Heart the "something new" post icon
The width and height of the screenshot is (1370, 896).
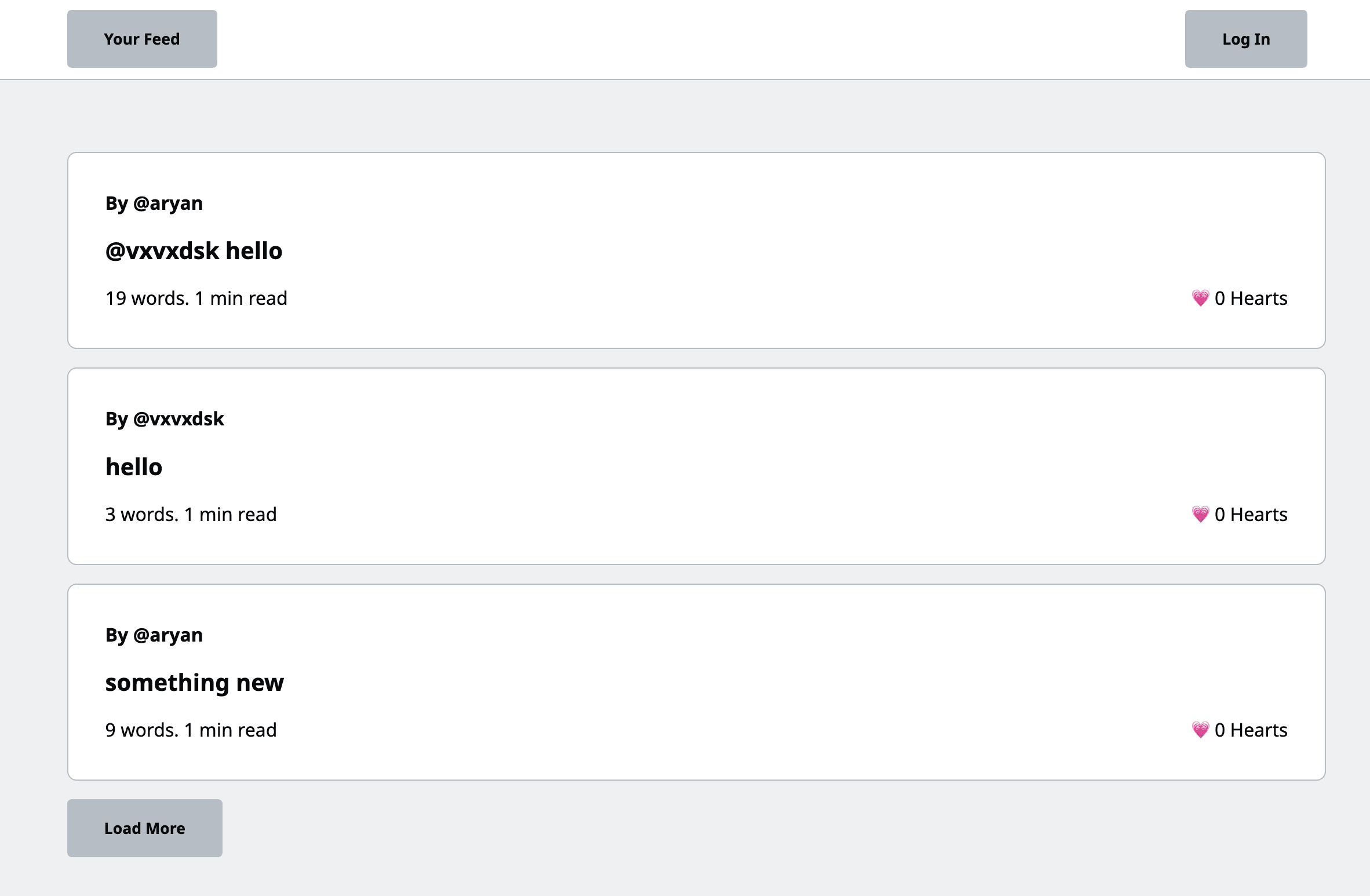1200,730
